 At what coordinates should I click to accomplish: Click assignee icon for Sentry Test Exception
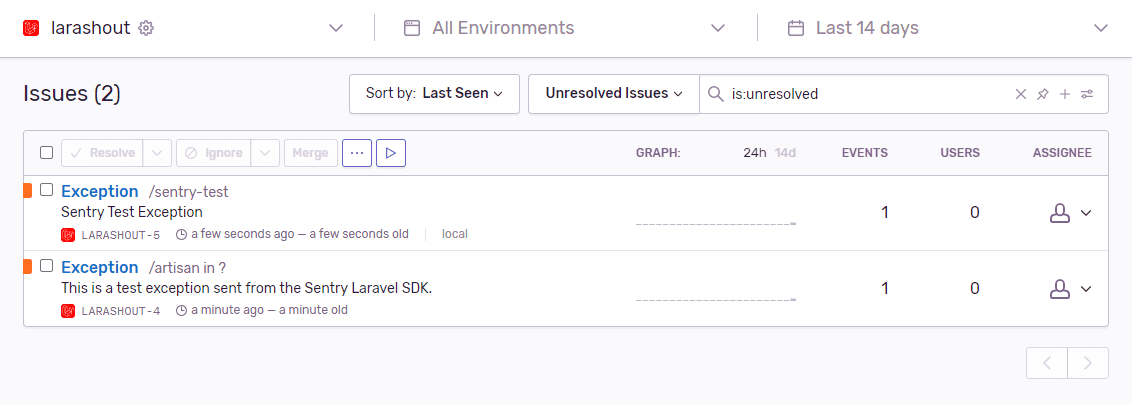(x=1058, y=213)
